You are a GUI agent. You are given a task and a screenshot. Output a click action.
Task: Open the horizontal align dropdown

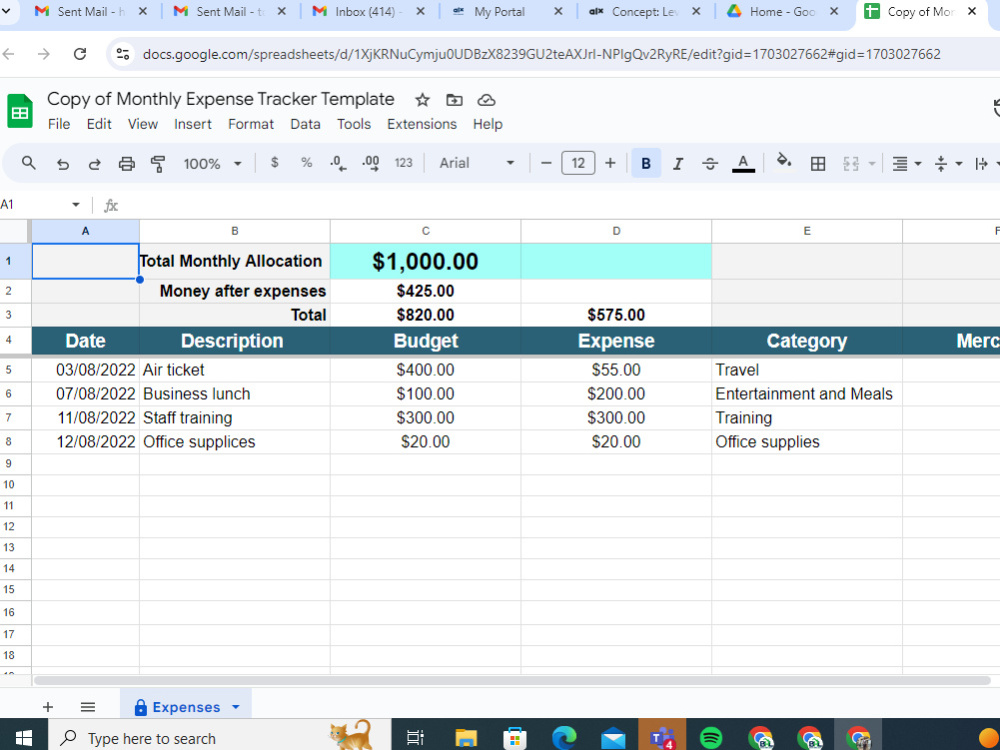[x=907, y=164]
